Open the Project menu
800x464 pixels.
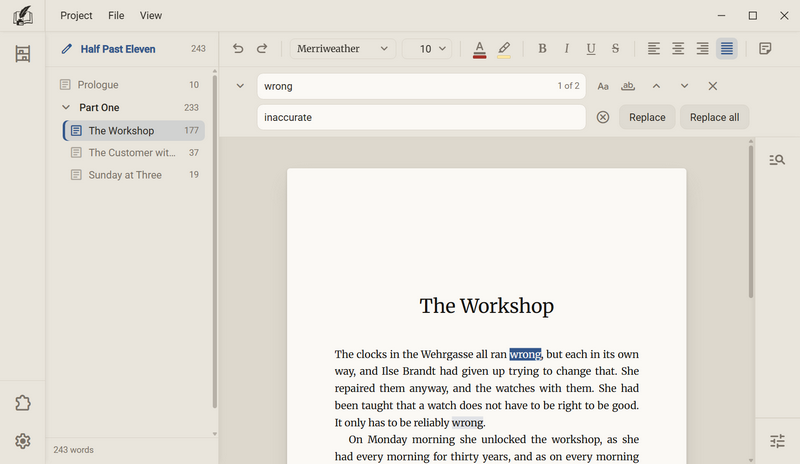coord(76,15)
